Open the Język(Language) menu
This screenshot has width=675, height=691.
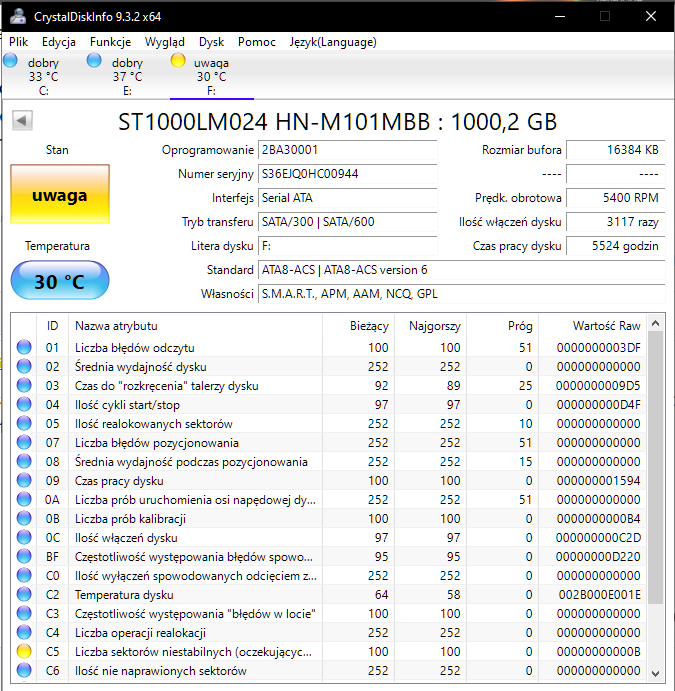pyautogui.click(x=333, y=42)
